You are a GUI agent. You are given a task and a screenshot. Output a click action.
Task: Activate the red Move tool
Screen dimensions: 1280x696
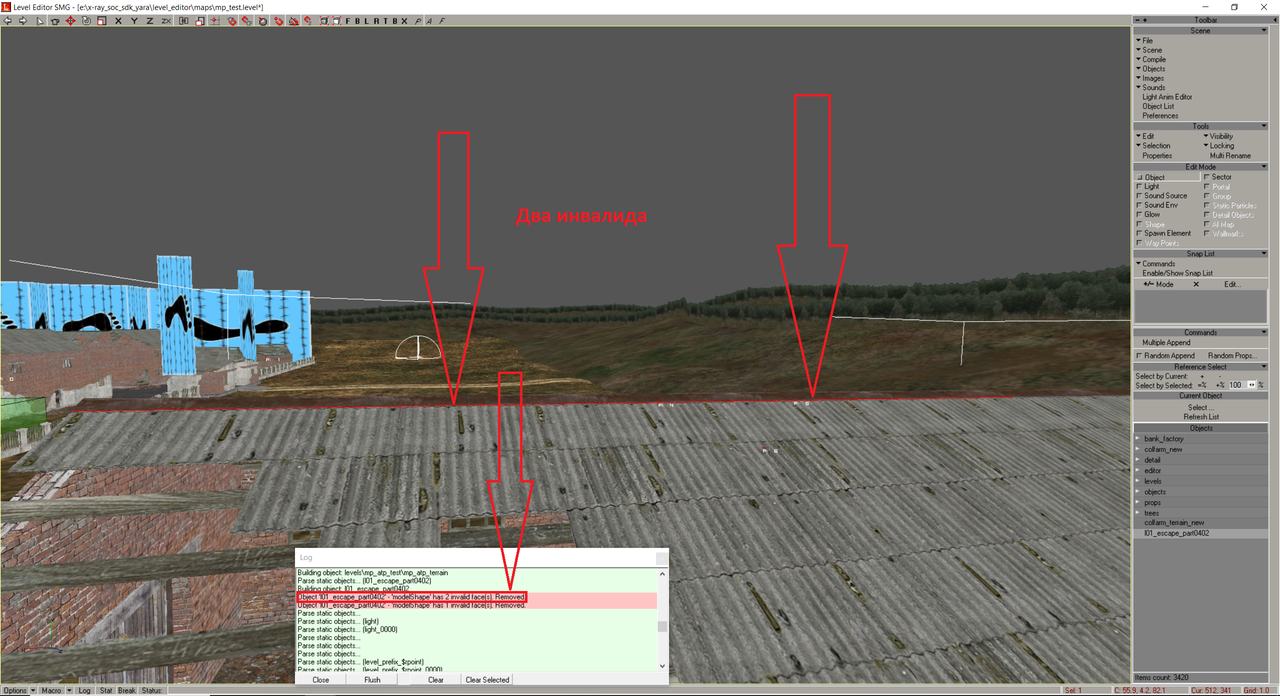point(70,21)
